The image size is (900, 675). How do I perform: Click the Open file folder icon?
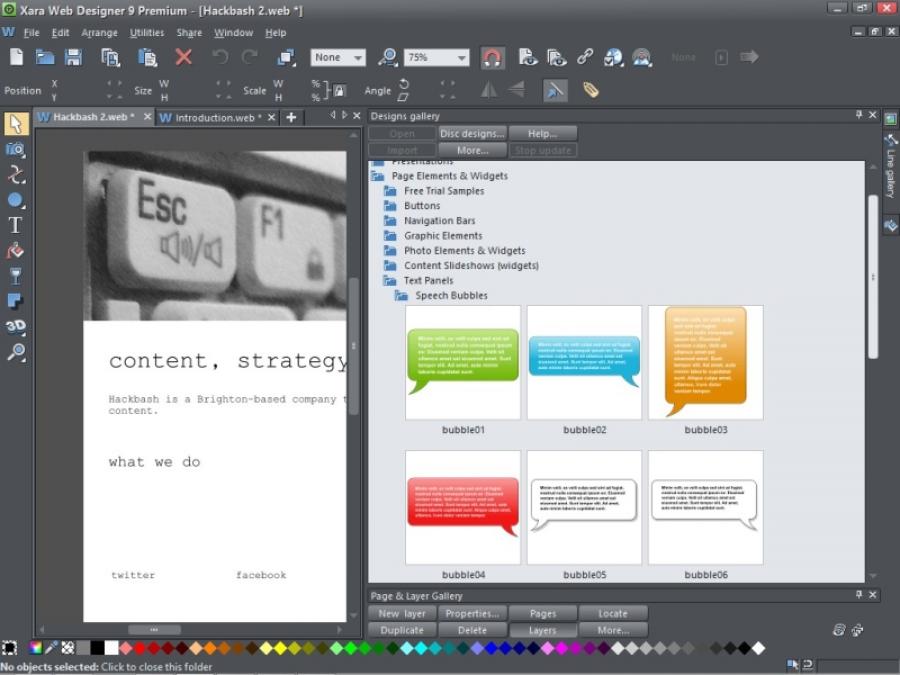[45, 57]
